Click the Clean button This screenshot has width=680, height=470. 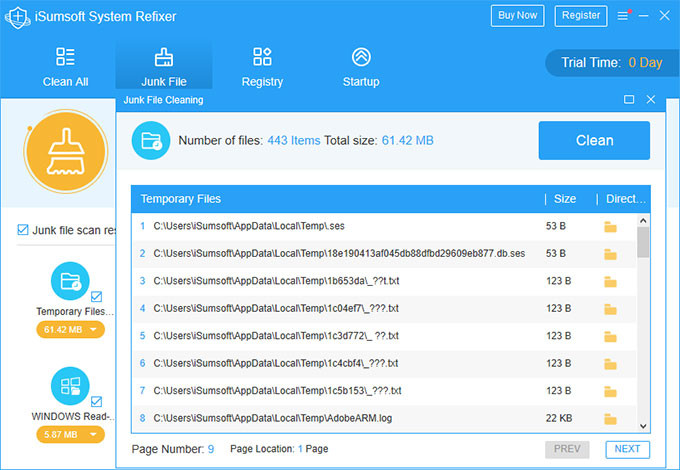click(594, 140)
